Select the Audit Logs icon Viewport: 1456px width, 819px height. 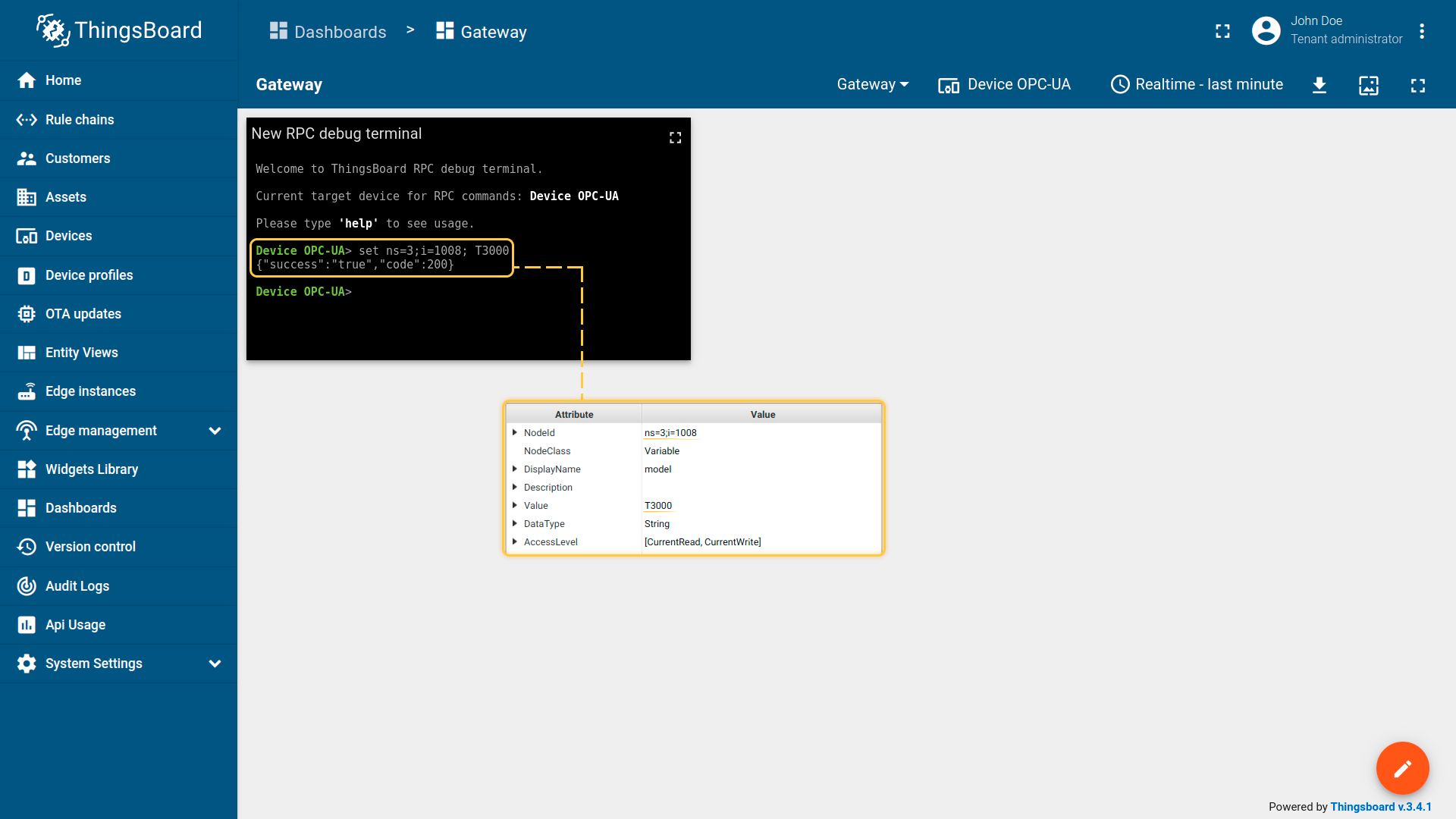[27, 586]
